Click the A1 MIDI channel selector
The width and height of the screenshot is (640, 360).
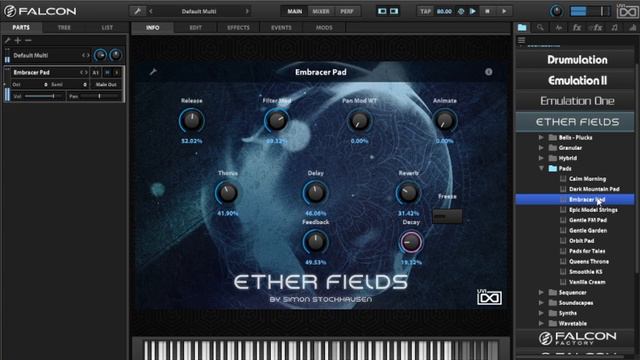tap(96, 72)
